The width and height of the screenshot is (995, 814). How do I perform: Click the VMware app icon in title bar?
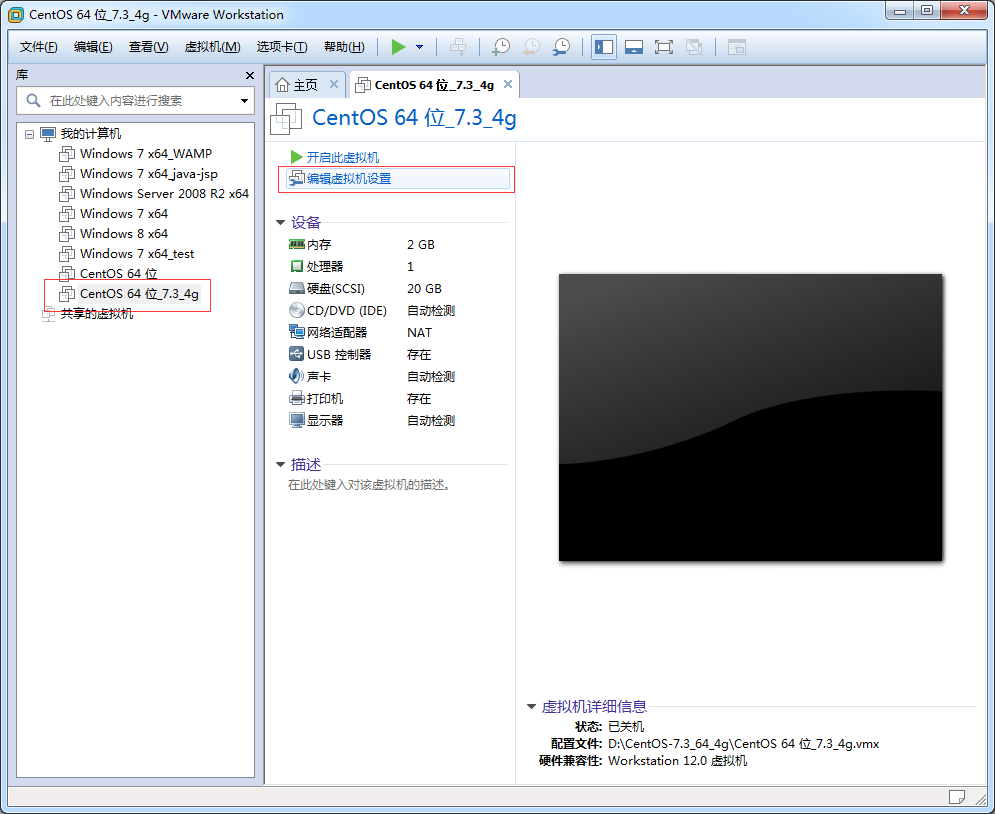coord(15,15)
